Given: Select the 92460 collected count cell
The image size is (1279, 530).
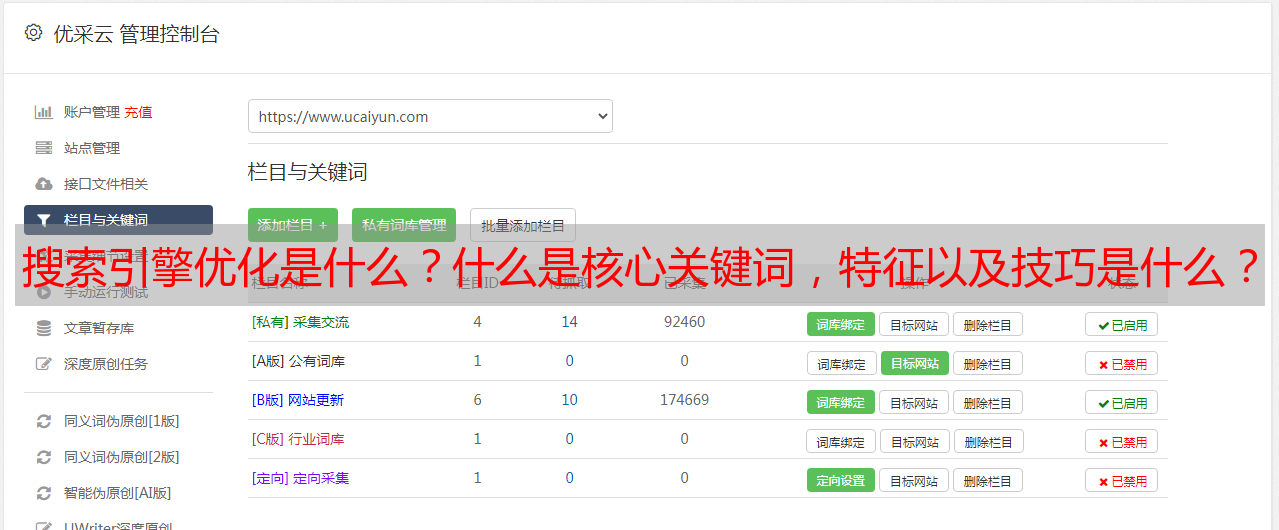Looking at the screenshot, I should click(x=684, y=322).
